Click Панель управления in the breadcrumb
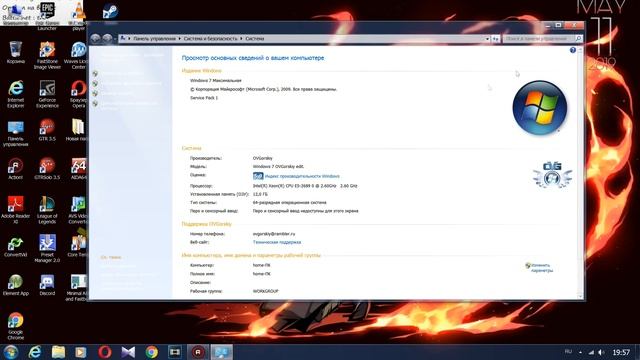The width and height of the screenshot is (640, 360). pyautogui.click(x=154, y=39)
